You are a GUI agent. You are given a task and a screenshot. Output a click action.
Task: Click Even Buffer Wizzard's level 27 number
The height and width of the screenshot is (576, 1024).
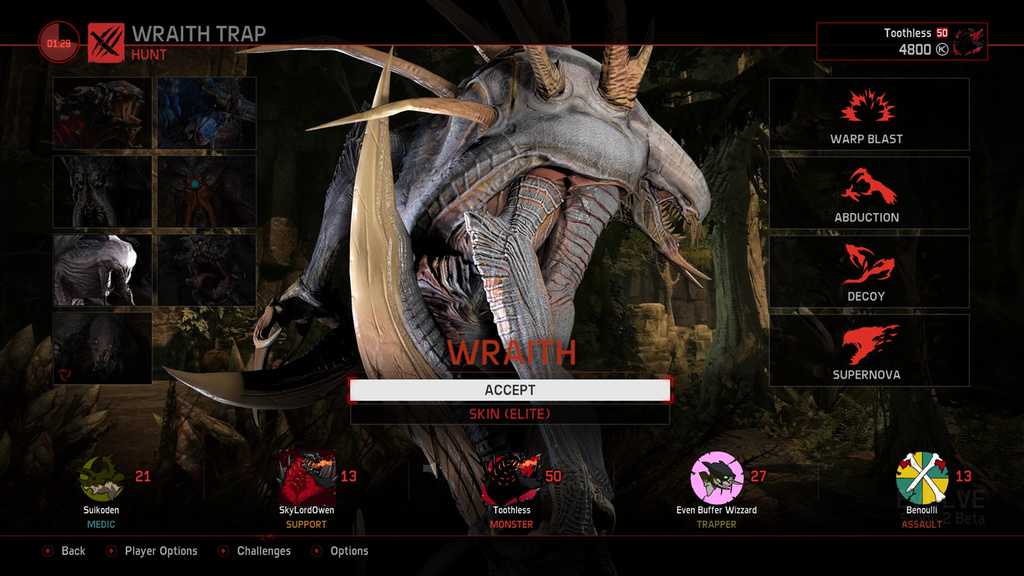coord(758,476)
